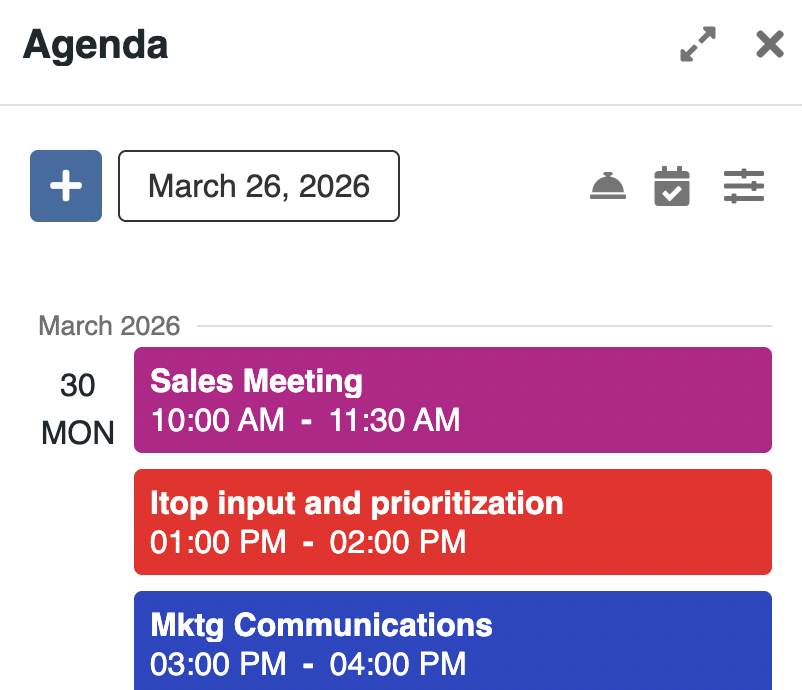The height and width of the screenshot is (690, 802).
Task: Click the MON weekday label
Action: 78,433
